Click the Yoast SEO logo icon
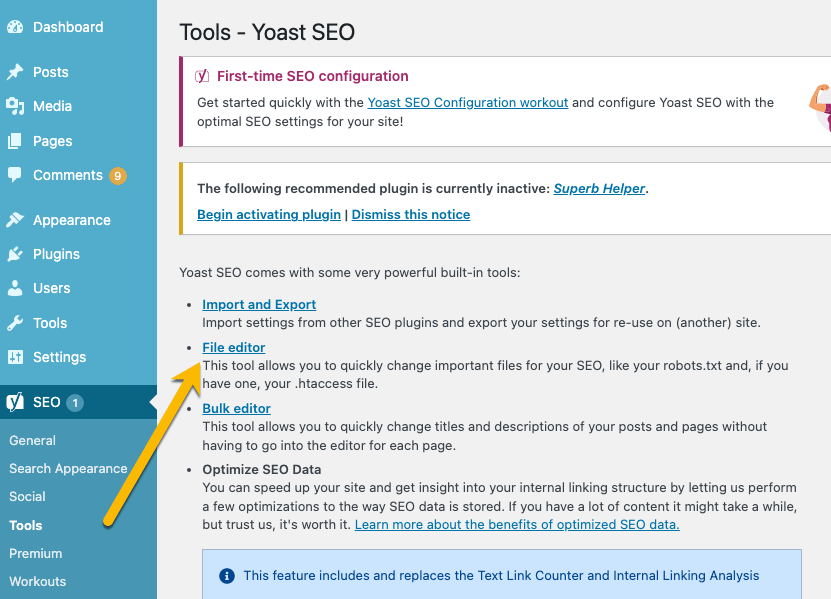The width and height of the screenshot is (831, 599). click(17, 402)
